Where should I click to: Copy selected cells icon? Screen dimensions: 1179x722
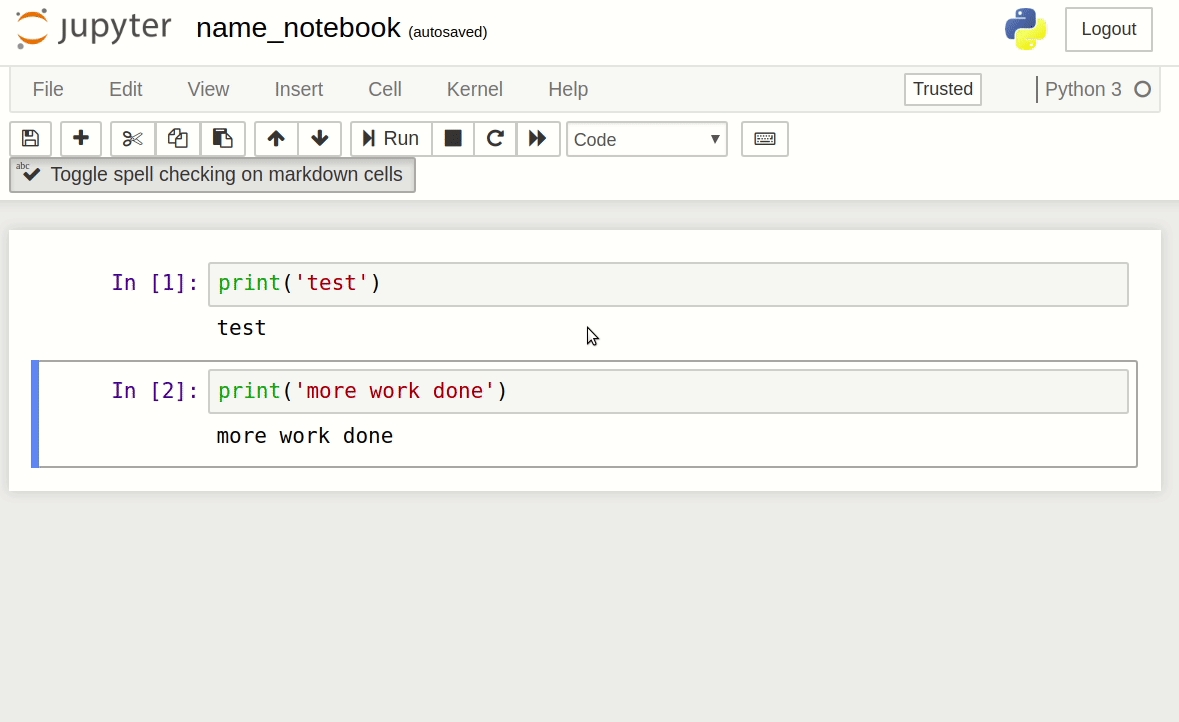click(178, 139)
